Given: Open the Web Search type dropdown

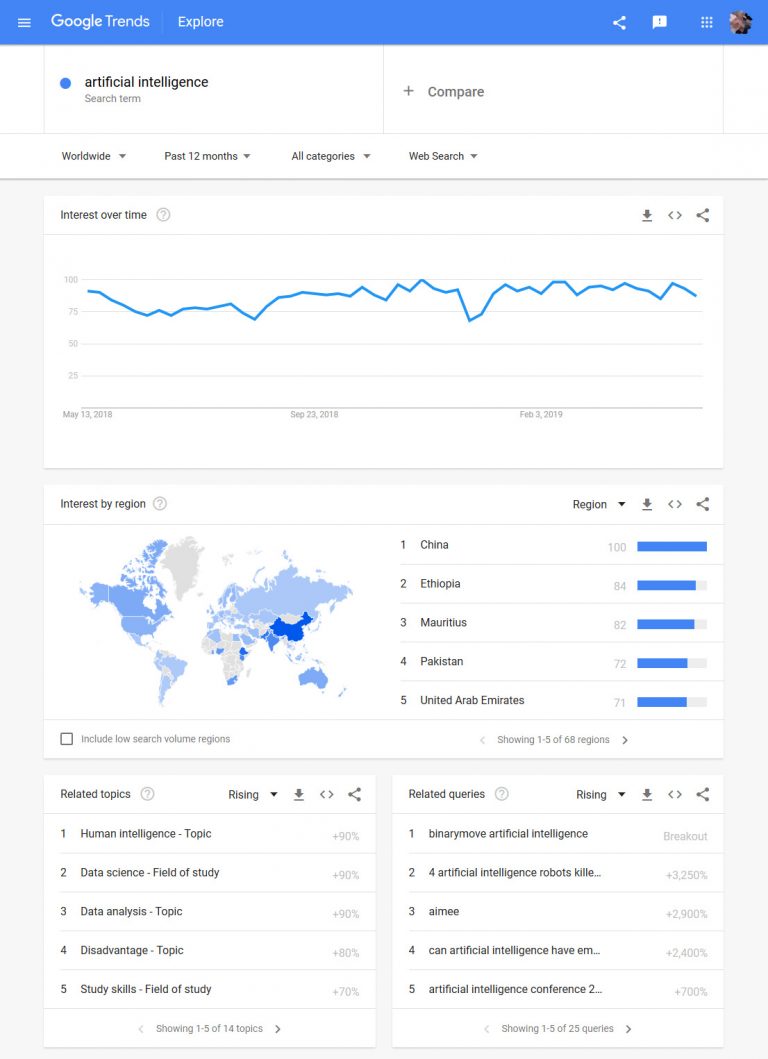Looking at the screenshot, I should (x=443, y=156).
